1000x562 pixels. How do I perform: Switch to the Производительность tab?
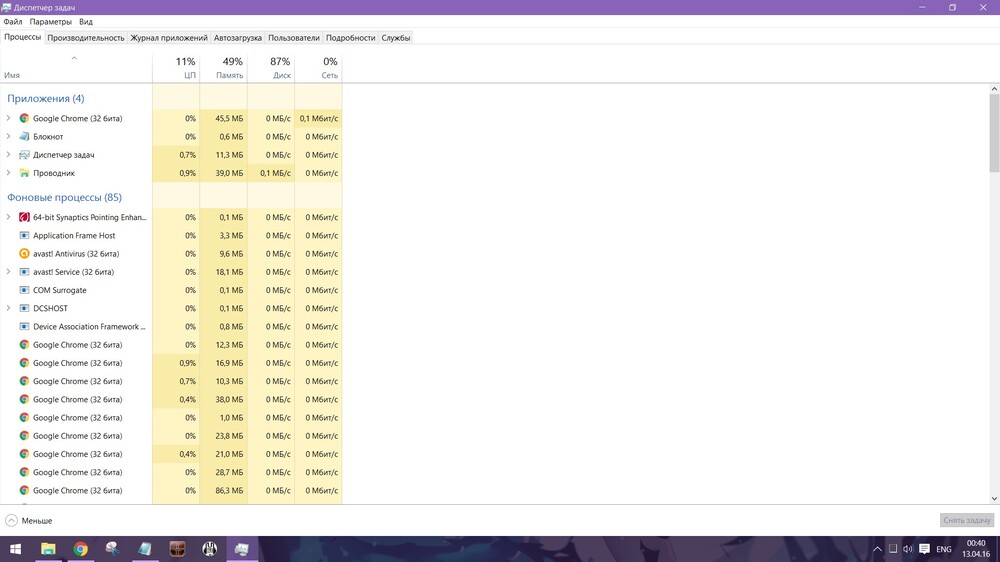point(85,38)
